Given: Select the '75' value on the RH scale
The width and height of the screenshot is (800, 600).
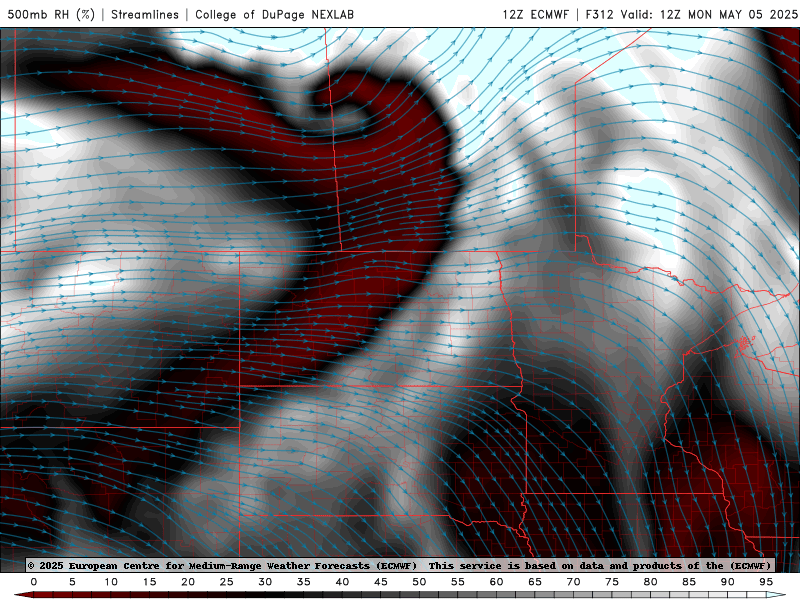Looking at the screenshot, I should [x=612, y=582].
